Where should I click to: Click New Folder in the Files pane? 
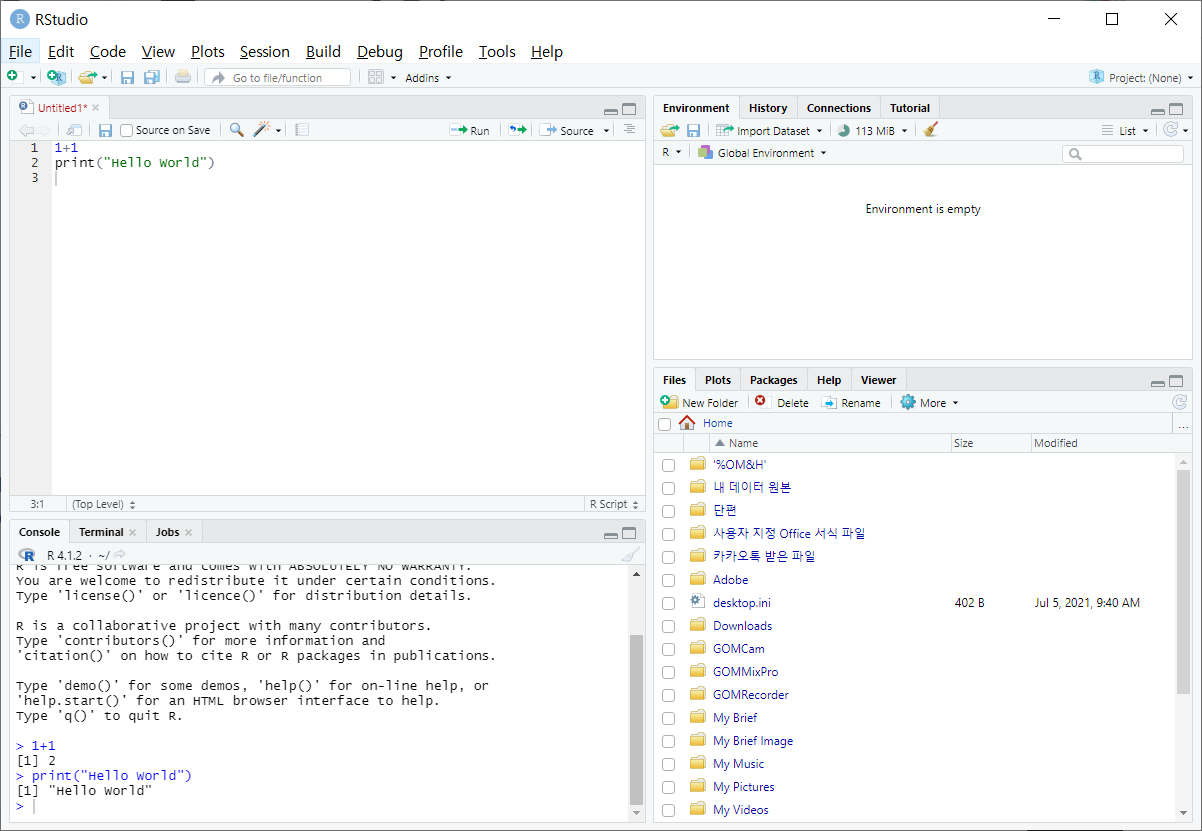coord(699,403)
